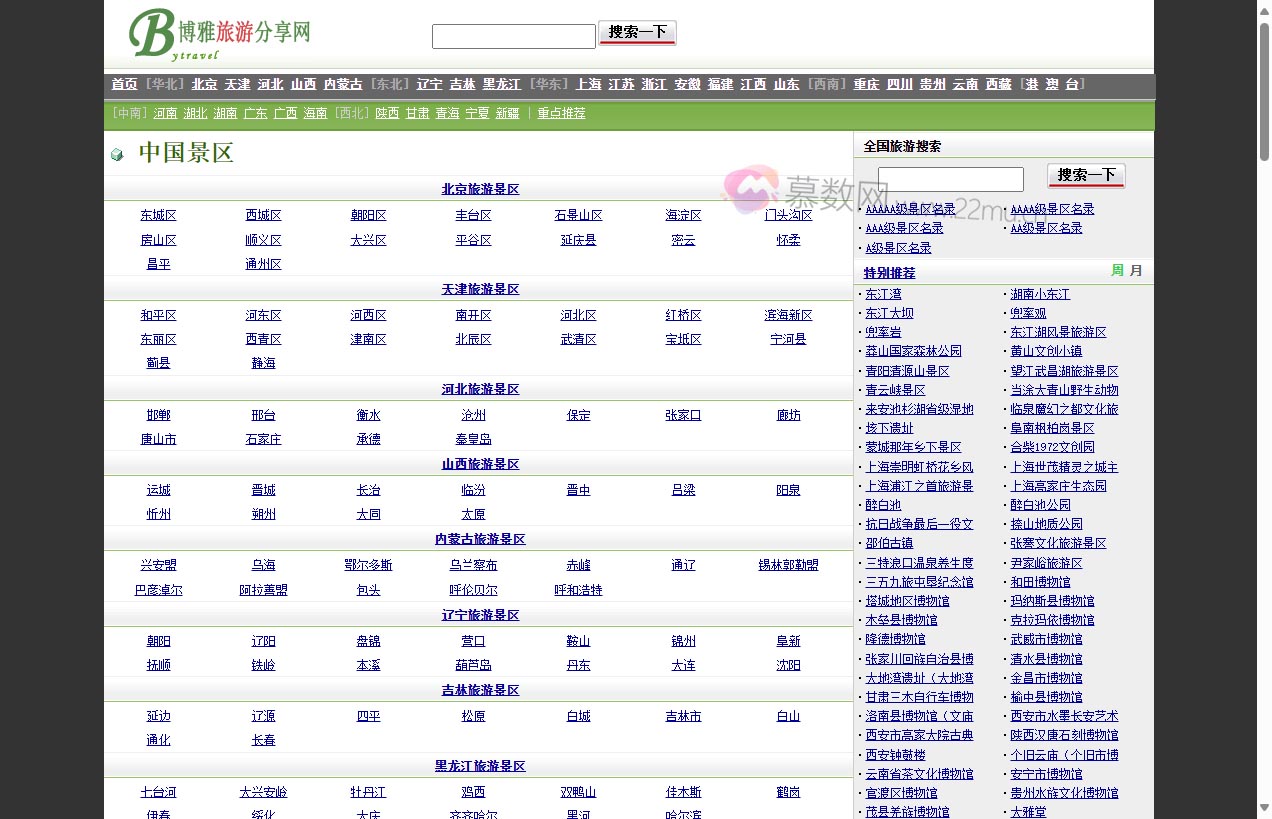Select 北京 in the top navigation bar

pos(203,84)
